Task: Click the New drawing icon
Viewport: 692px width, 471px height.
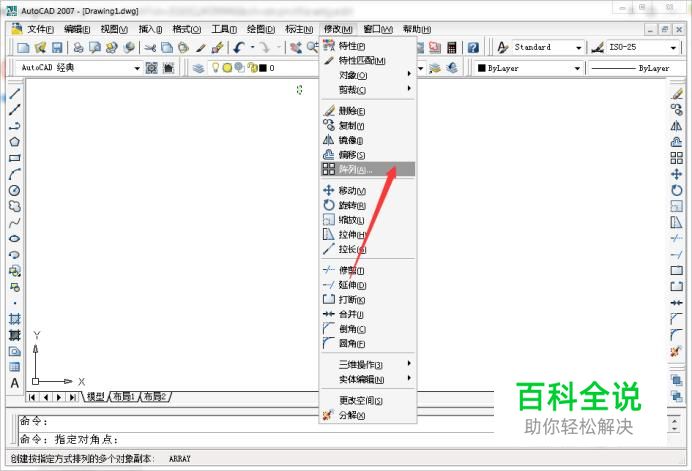Action: point(23,47)
